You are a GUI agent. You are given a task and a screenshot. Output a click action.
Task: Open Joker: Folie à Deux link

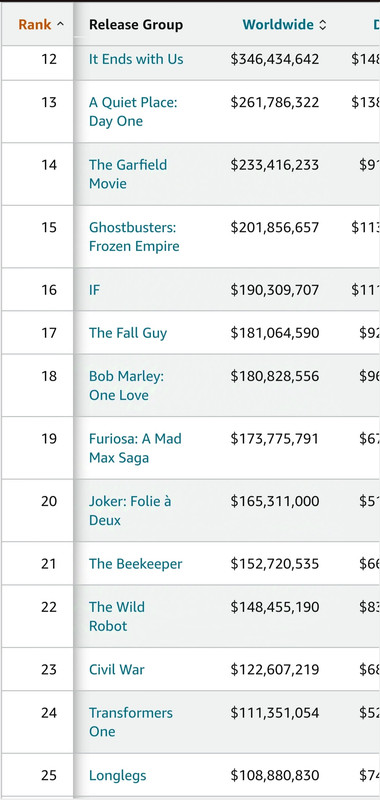point(130,511)
